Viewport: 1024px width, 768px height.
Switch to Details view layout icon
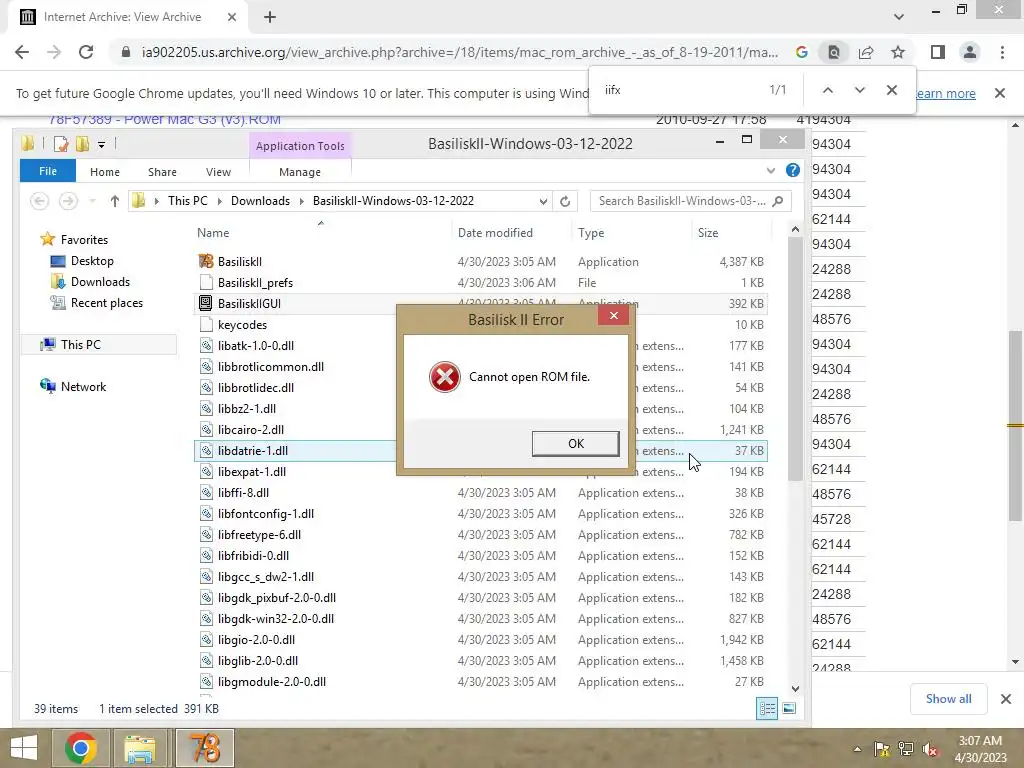[767, 709]
